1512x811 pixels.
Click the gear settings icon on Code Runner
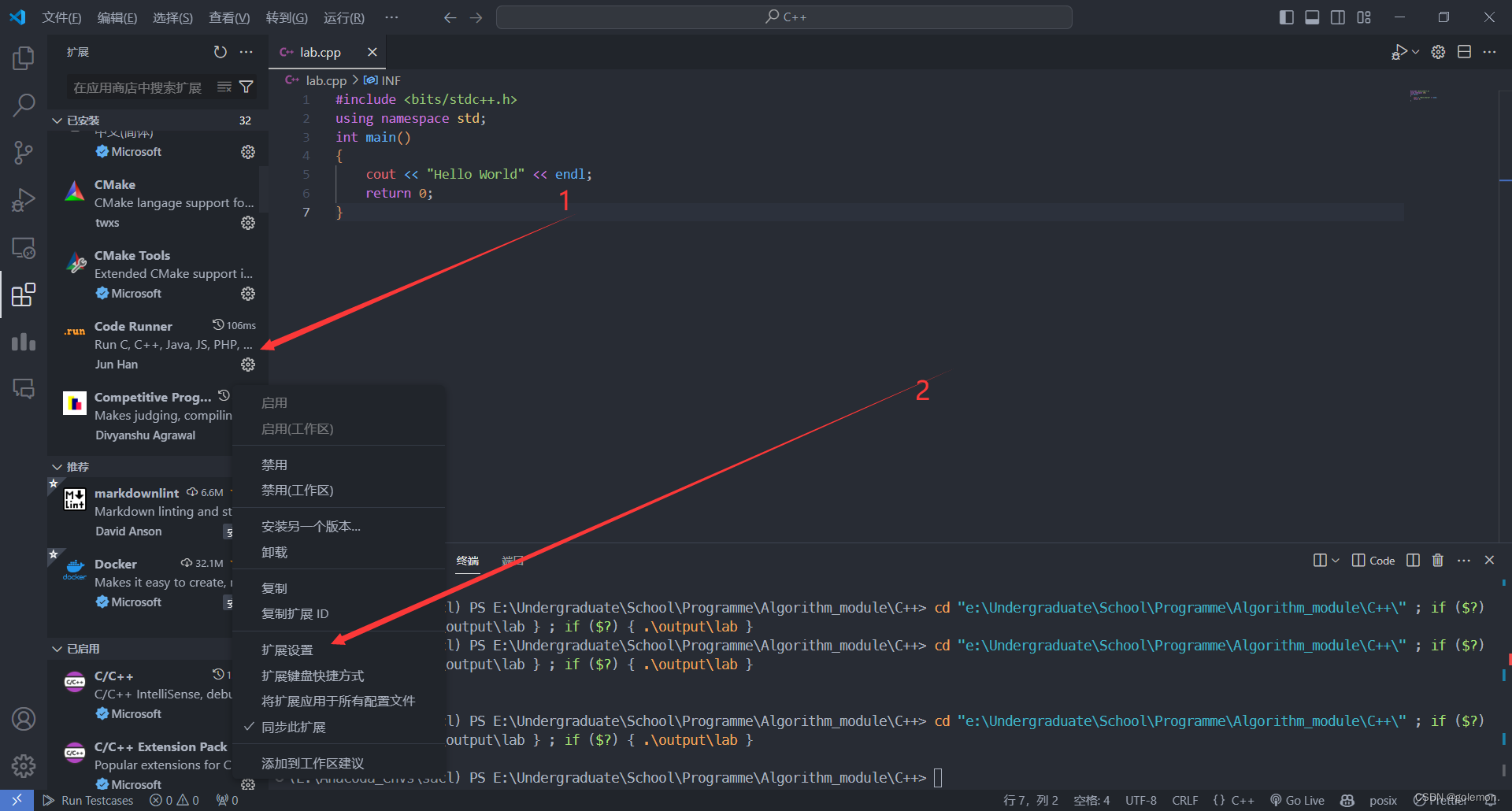click(248, 364)
